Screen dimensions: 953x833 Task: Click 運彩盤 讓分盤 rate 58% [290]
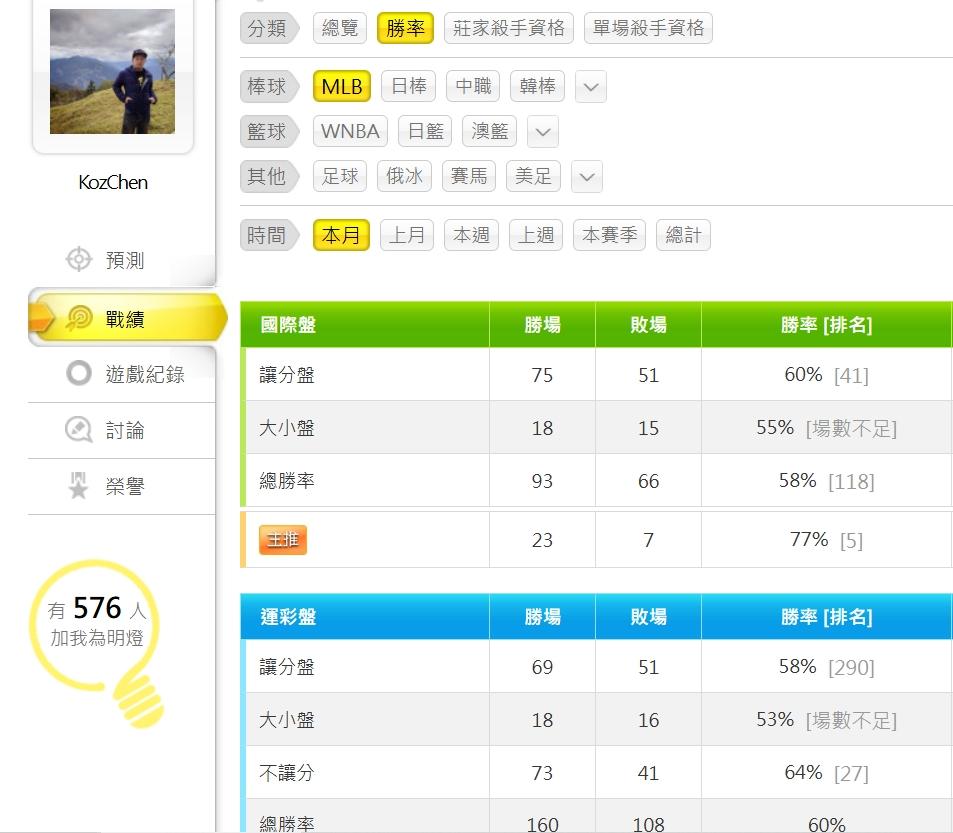pyautogui.click(x=826, y=667)
